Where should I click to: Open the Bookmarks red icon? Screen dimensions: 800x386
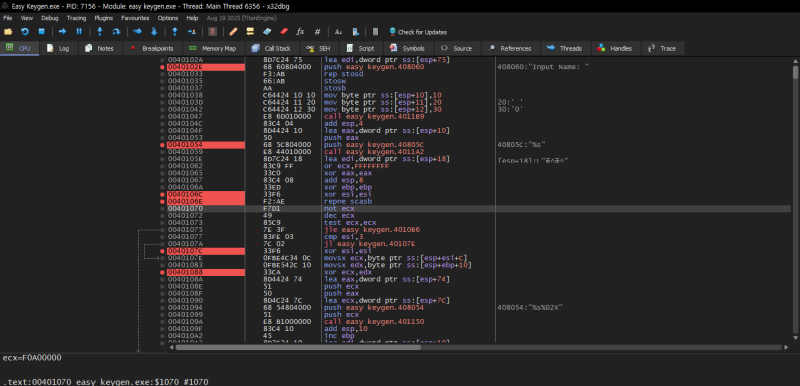284,32
